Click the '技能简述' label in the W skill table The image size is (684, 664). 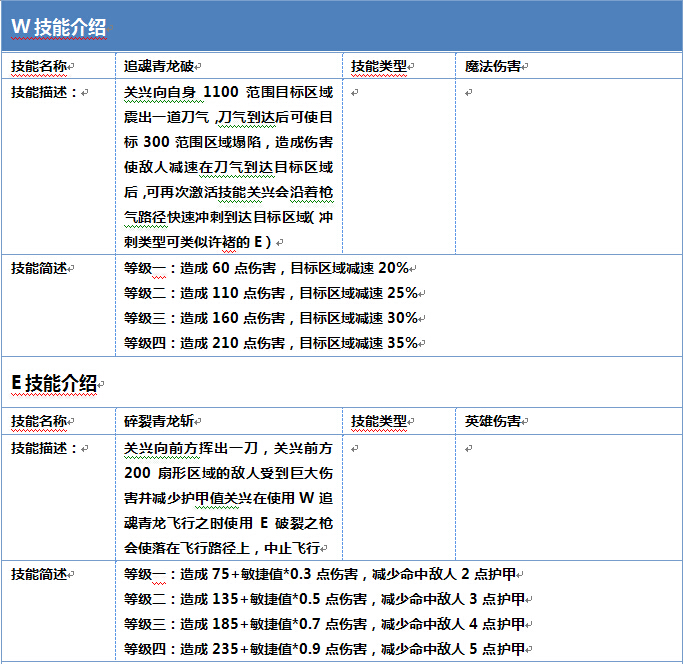[x=39, y=268]
